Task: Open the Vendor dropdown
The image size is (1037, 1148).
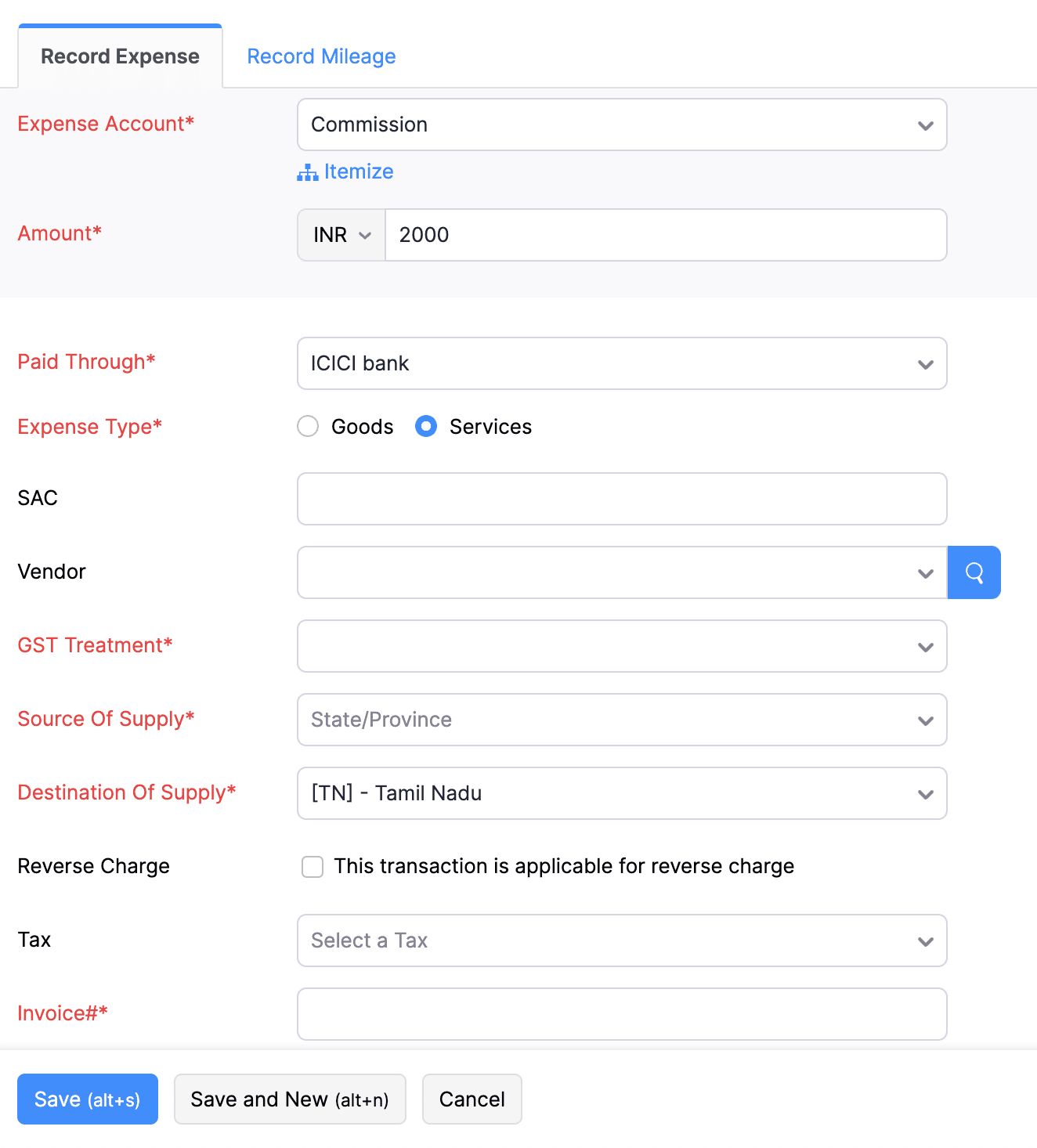Action: point(622,572)
